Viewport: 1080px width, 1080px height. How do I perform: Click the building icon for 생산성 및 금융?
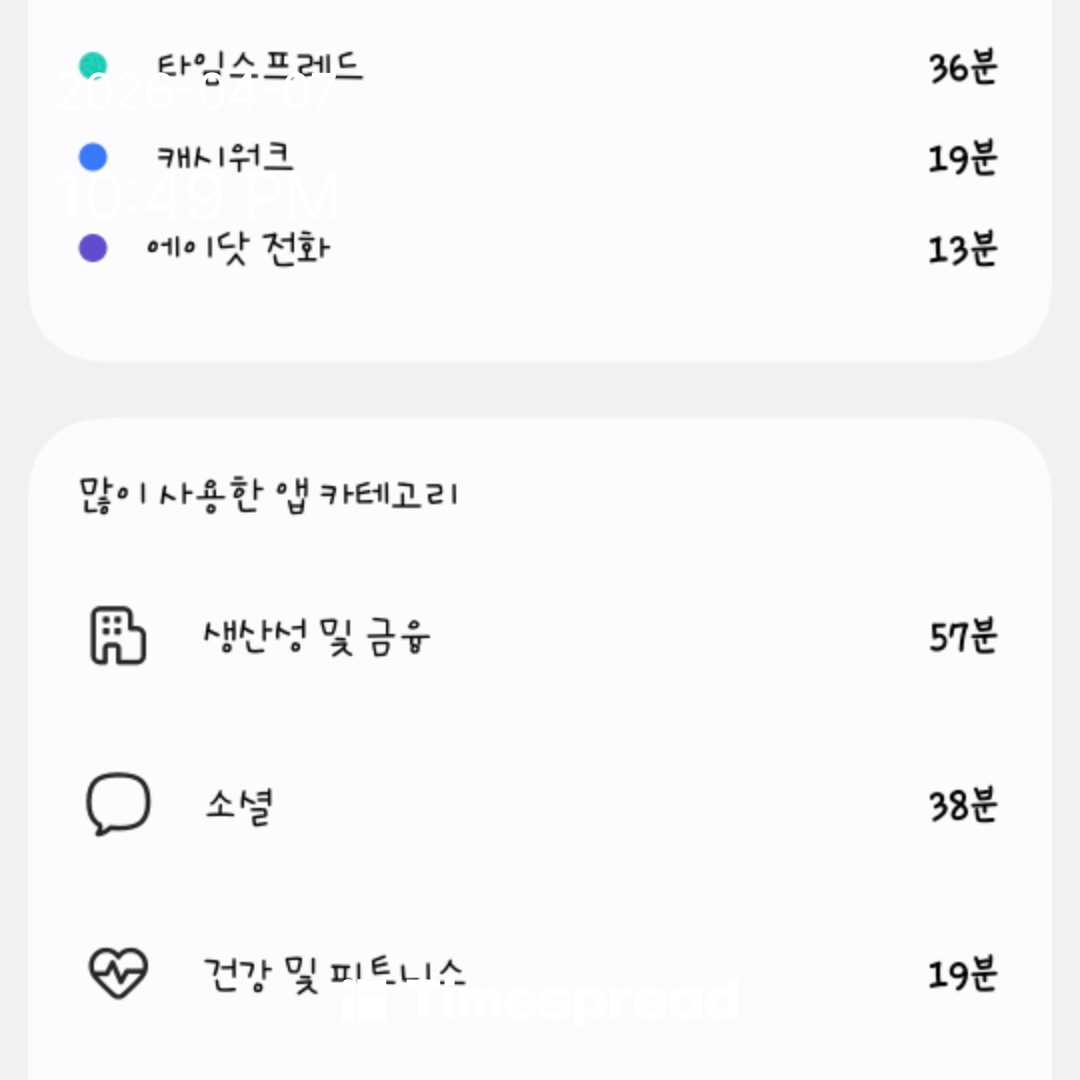(117, 637)
